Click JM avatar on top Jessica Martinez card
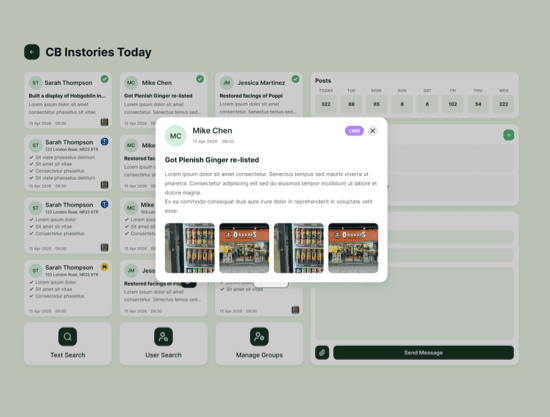550x417 pixels. 227,83
